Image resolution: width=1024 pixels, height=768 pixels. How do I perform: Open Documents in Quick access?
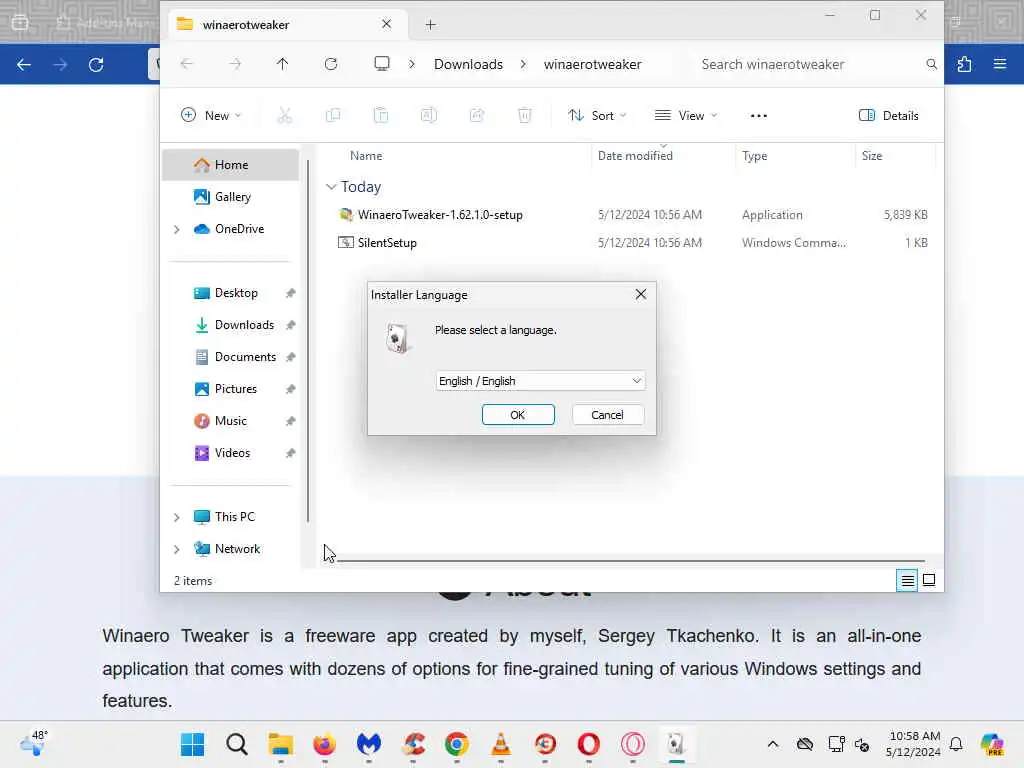coord(231,357)
